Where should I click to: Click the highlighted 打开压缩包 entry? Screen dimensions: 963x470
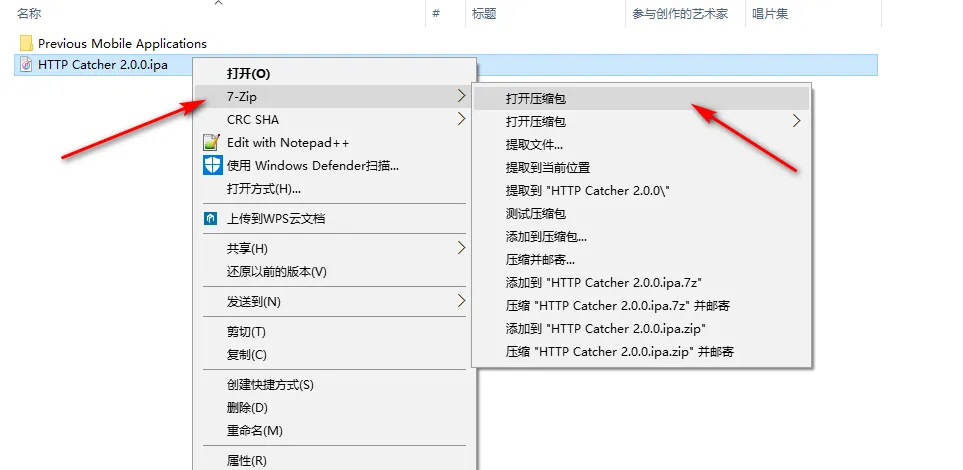click(642, 98)
